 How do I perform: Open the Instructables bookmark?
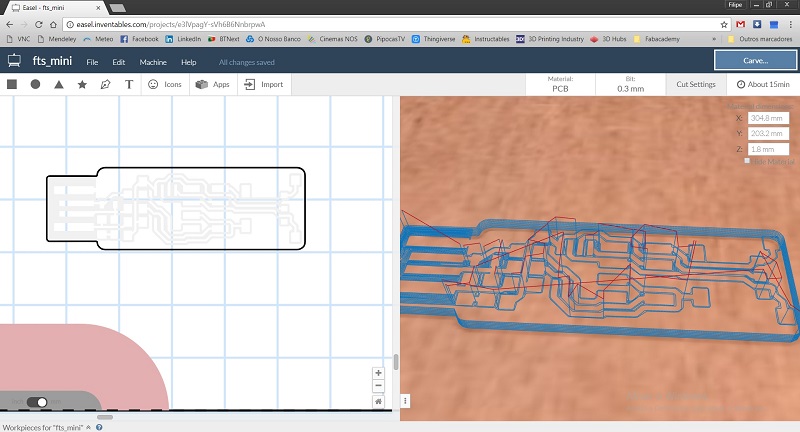coord(486,39)
